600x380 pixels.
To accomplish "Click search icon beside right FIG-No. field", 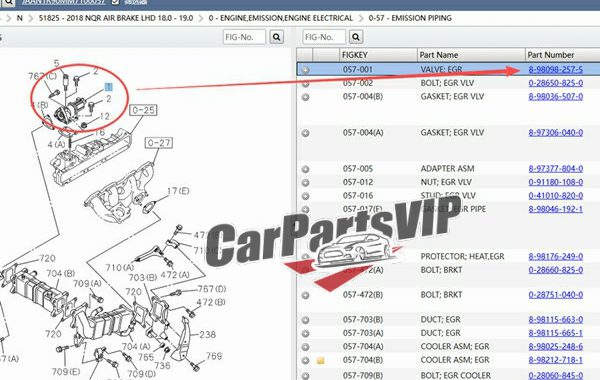I will click(356, 37).
